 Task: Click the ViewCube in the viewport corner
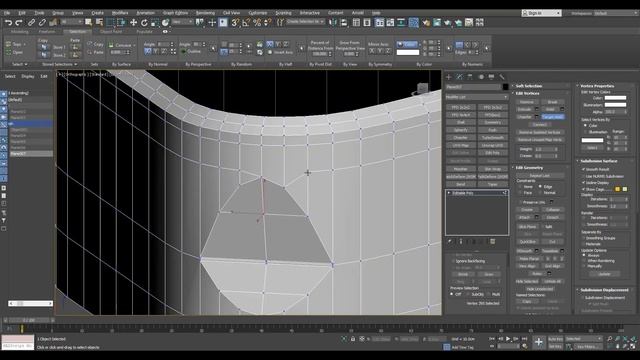click(x=422, y=89)
